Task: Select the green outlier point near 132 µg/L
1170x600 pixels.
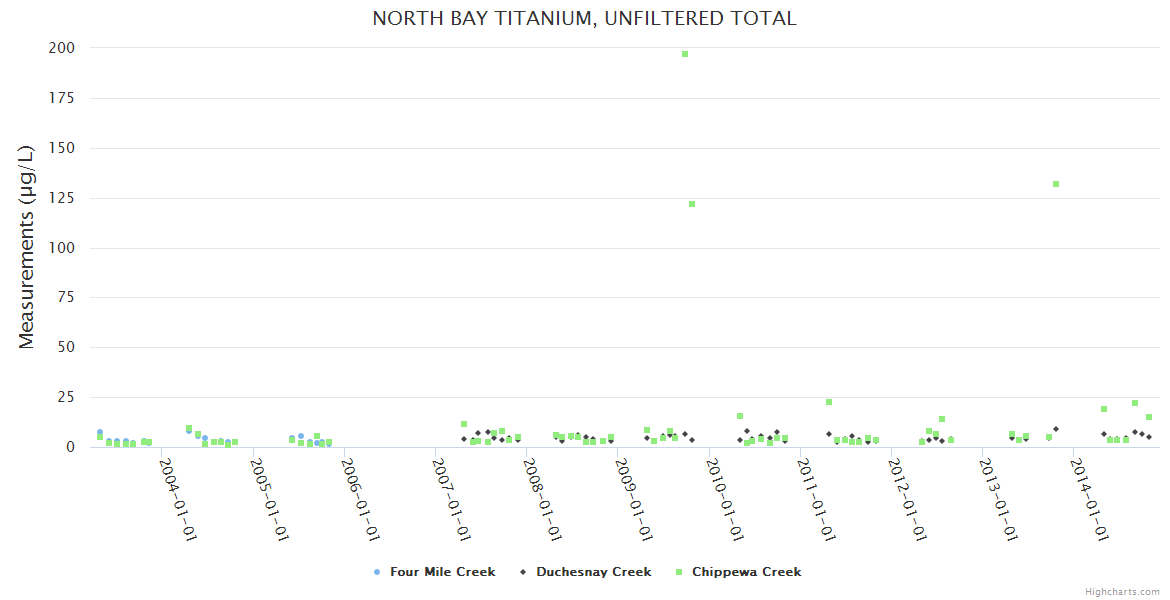Action: pyautogui.click(x=1056, y=184)
